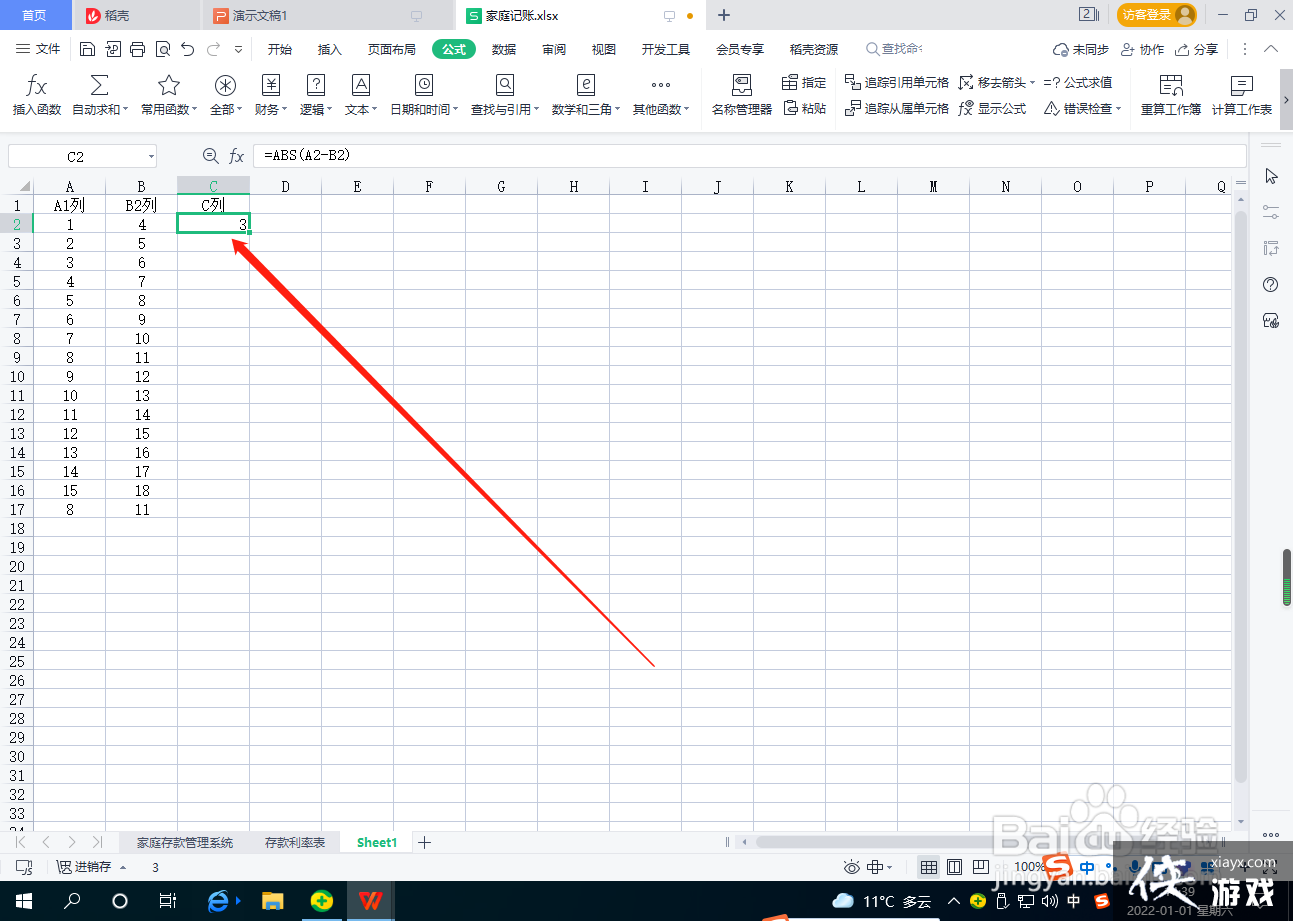The width and height of the screenshot is (1293, 921).
Task: Add a new sheet with plus button
Action: pyautogui.click(x=424, y=843)
